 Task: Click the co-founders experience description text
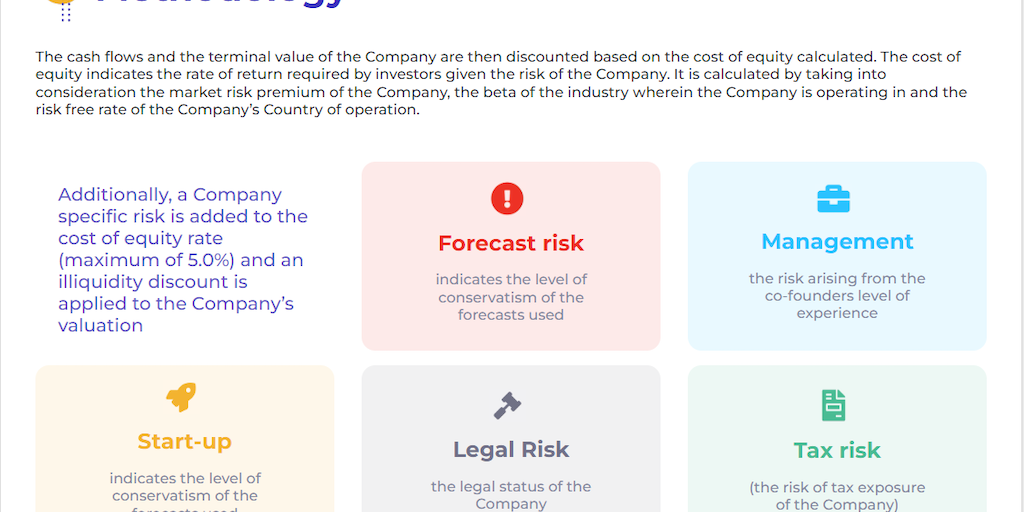click(837, 295)
